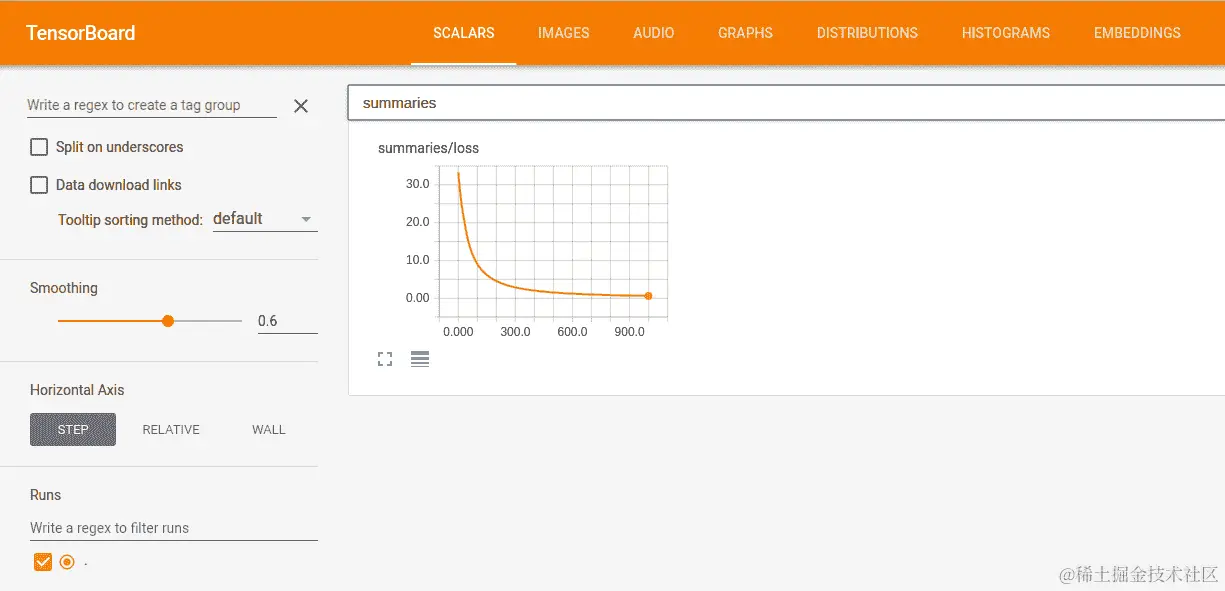1225x591 pixels.
Task: Click the summaries/loss chart title
Action: pos(428,148)
